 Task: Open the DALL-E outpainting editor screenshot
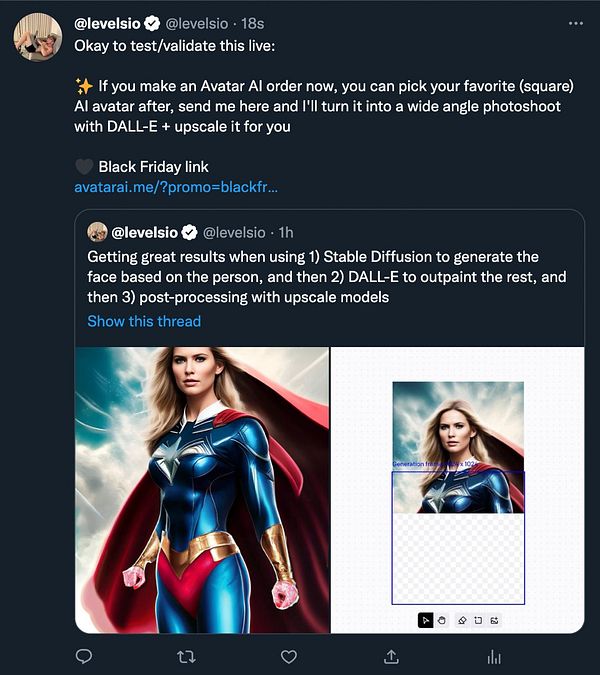(x=457, y=489)
